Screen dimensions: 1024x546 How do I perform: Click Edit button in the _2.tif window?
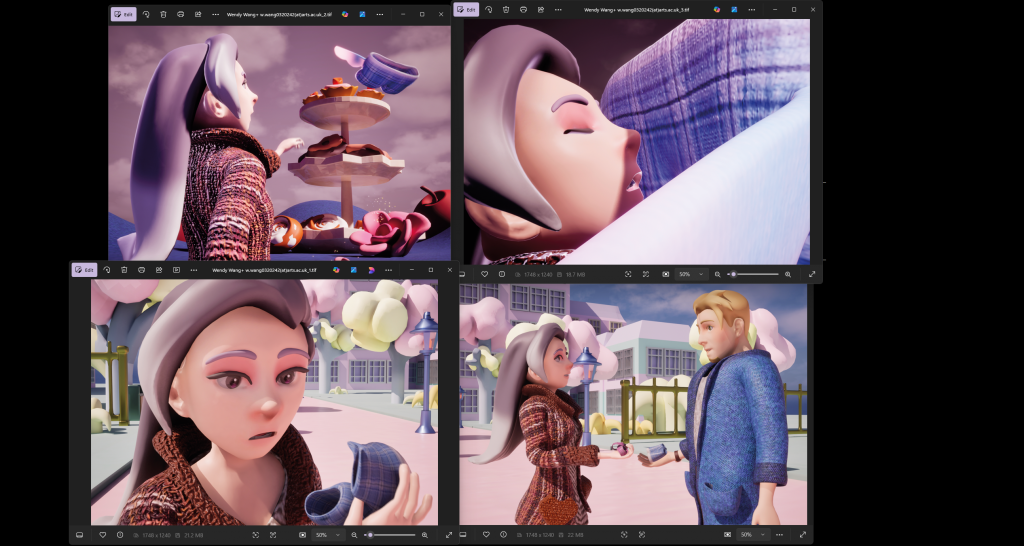coord(124,15)
